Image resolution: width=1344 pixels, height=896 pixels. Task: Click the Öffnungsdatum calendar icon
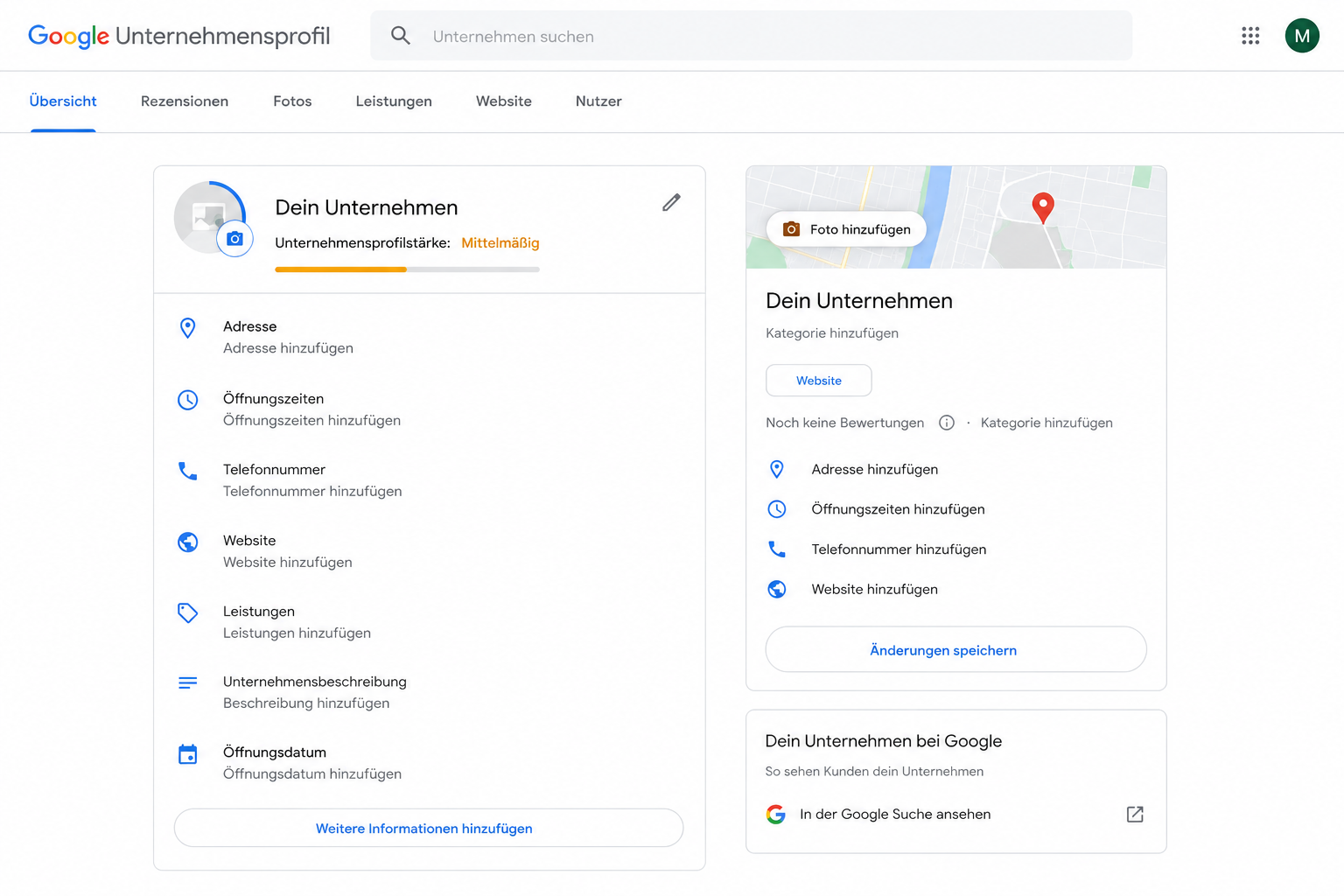click(187, 753)
